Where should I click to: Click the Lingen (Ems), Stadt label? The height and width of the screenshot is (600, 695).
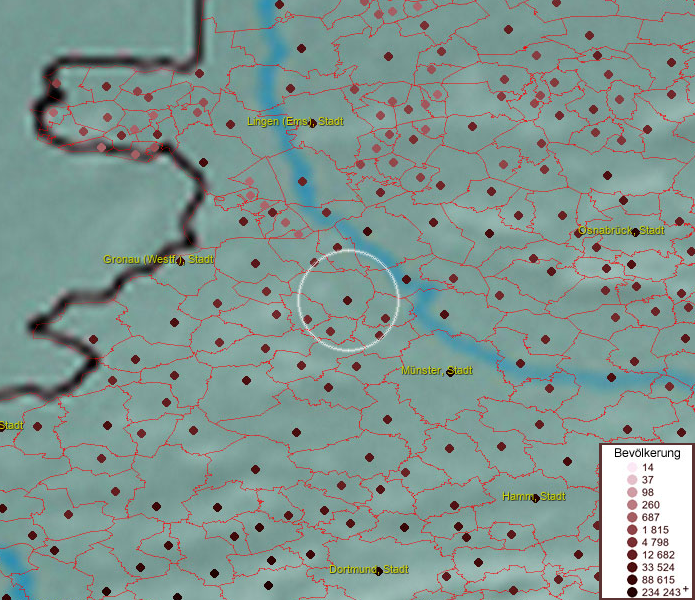(295, 121)
